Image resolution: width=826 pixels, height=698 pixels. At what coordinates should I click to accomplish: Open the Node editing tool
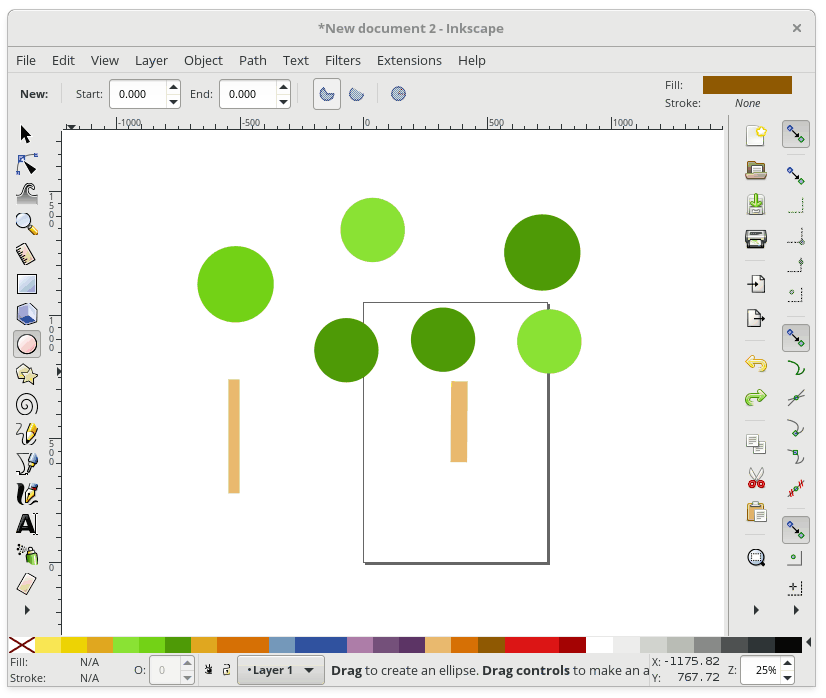click(26, 164)
